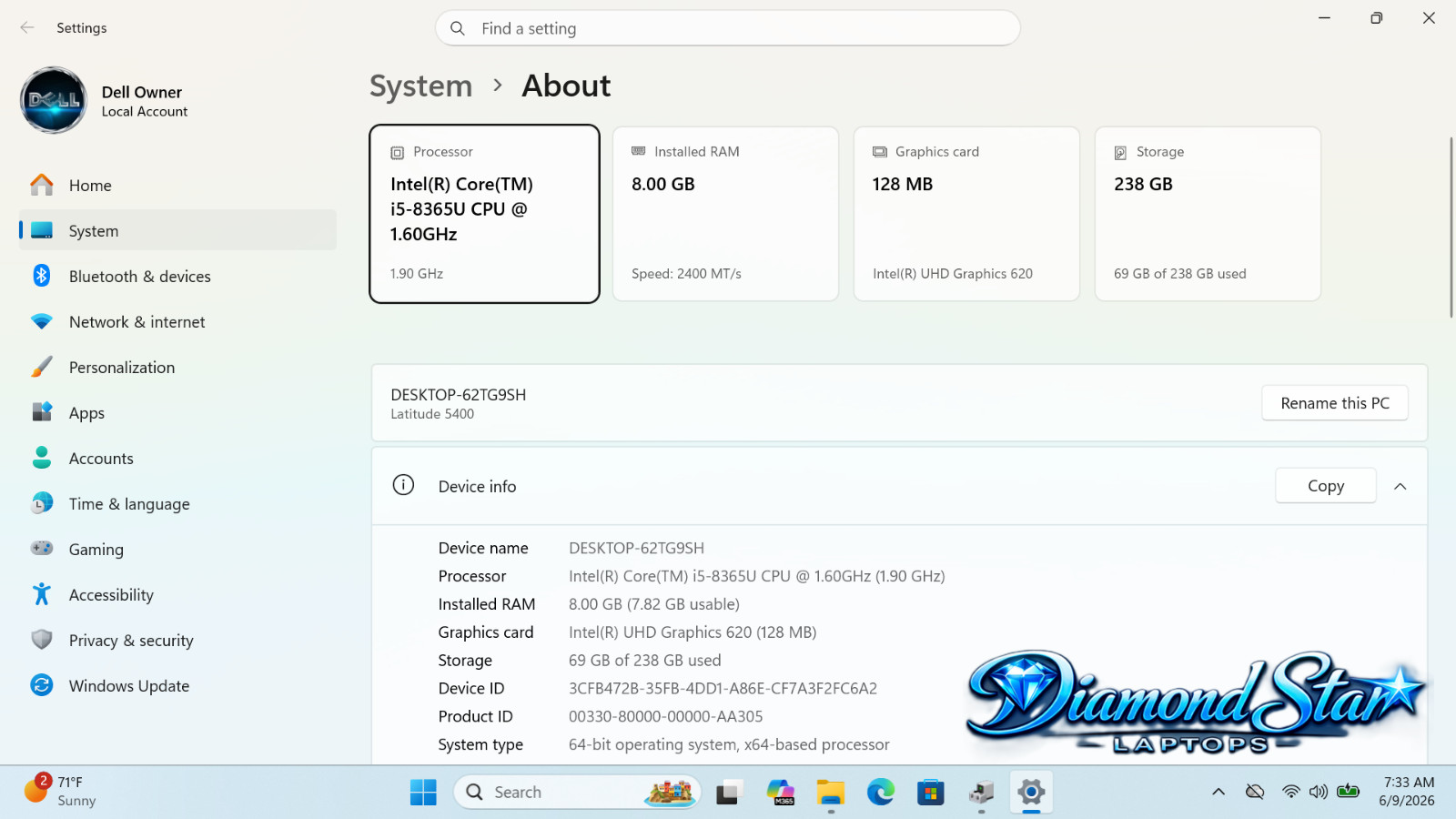Click the Device info circle icon

point(403,485)
